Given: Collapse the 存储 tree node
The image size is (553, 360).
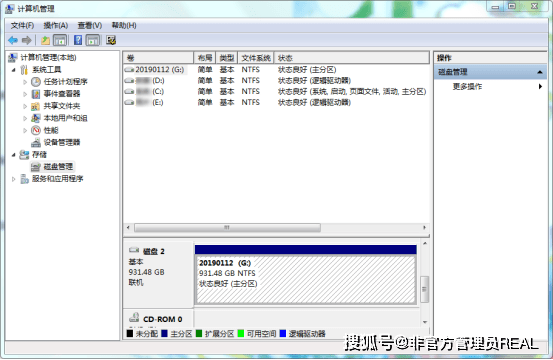Looking at the screenshot, I should [x=13, y=154].
